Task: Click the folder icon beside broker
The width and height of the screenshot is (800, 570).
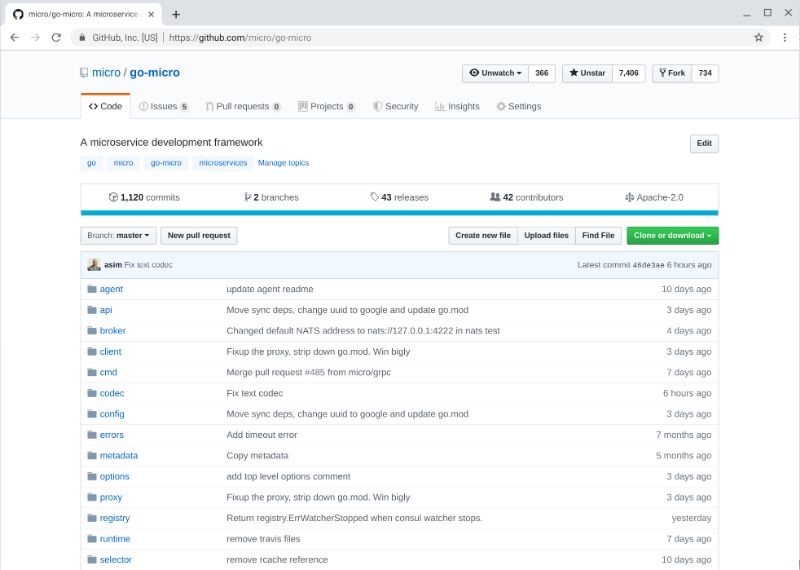Action: coord(92,331)
